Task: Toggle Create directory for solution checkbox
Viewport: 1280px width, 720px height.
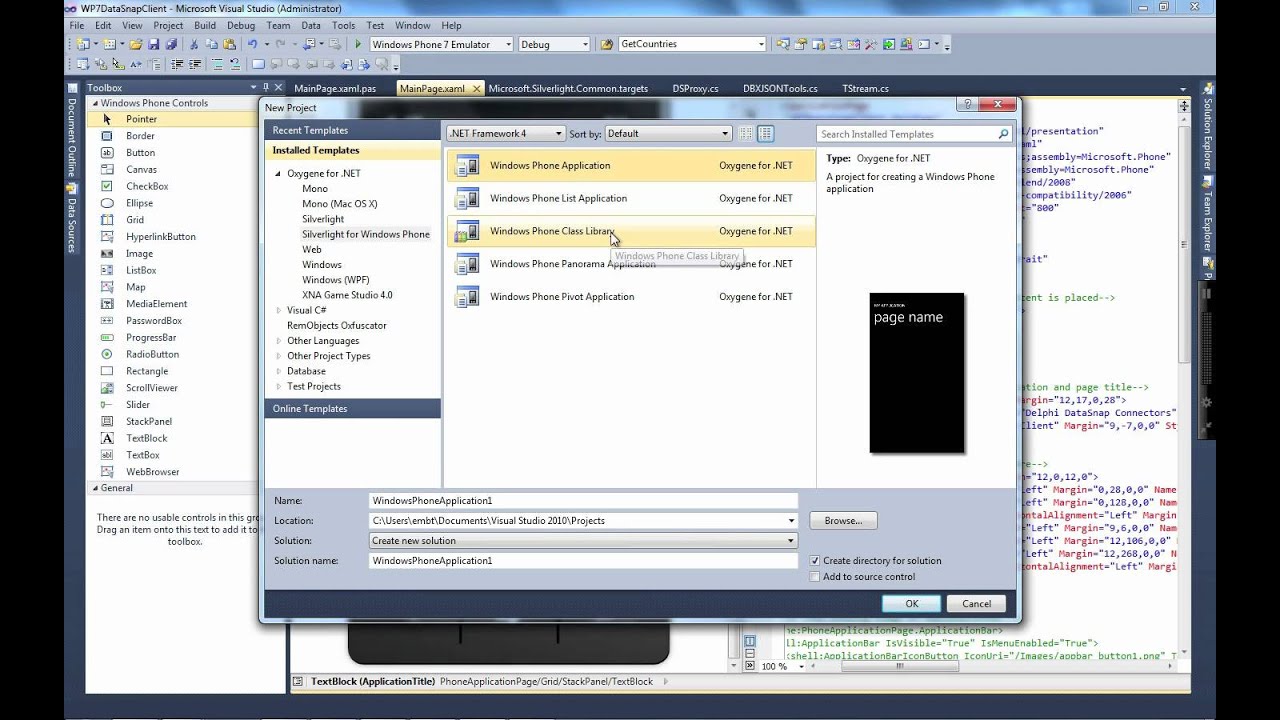Action: pyautogui.click(x=815, y=561)
